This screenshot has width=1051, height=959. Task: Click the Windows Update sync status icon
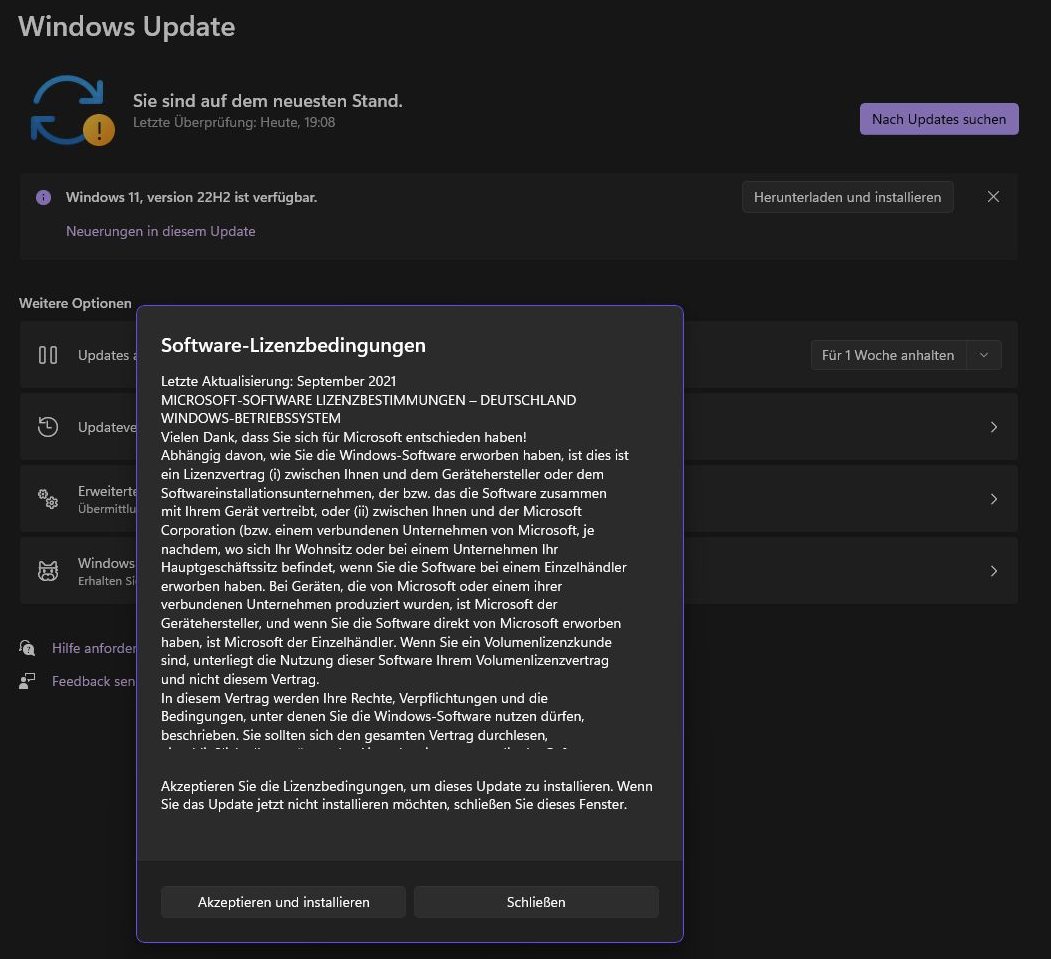(x=72, y=111)
